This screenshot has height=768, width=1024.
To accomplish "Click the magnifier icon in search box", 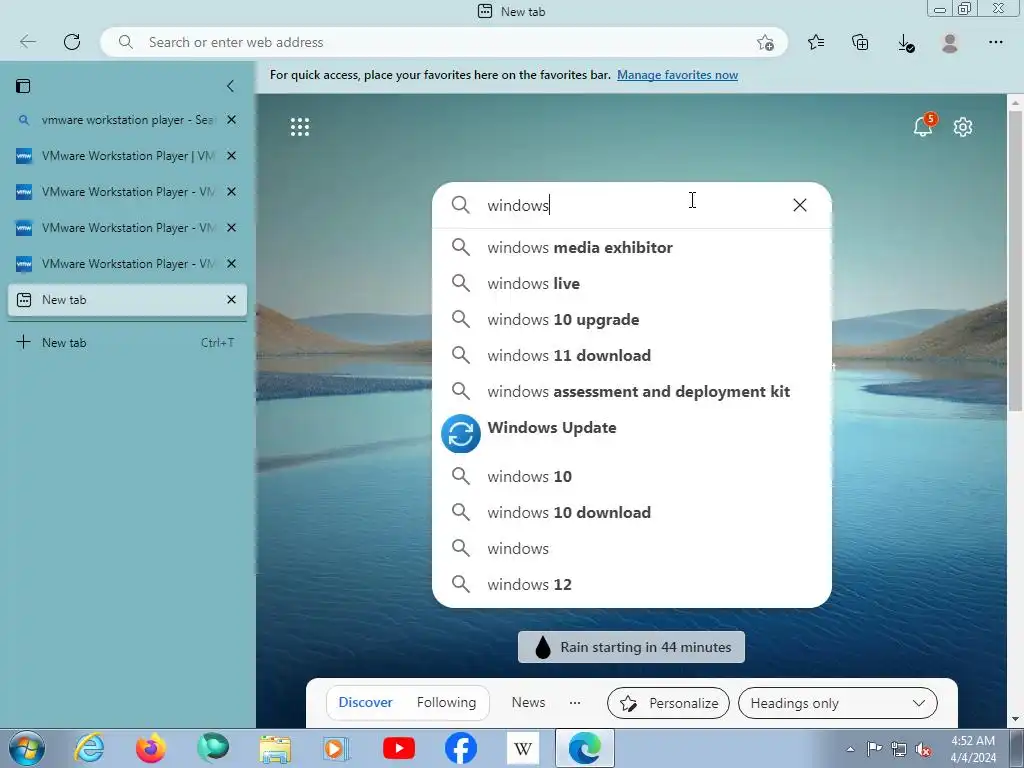I will 460,205.
